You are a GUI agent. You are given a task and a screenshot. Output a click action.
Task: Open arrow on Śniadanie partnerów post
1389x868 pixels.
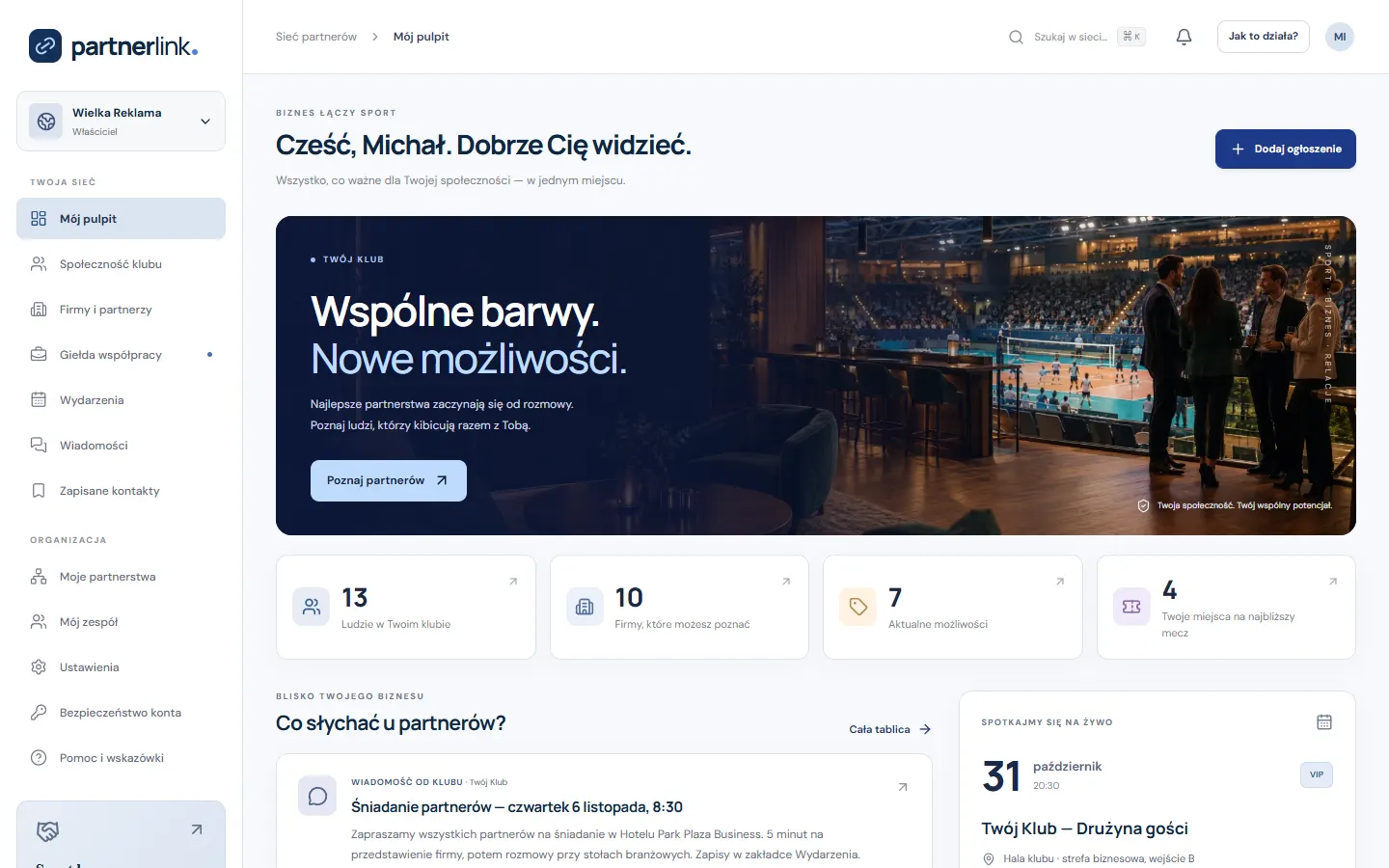903,787
